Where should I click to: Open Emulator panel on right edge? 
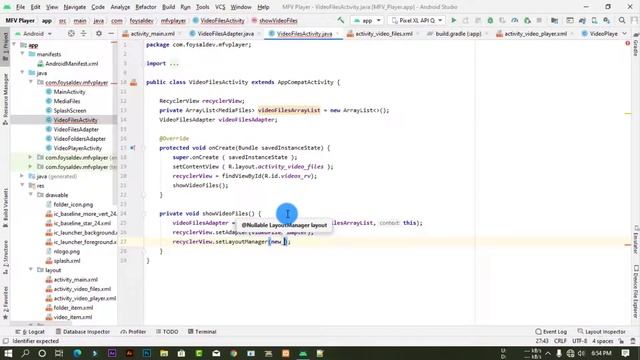point(636,239)
